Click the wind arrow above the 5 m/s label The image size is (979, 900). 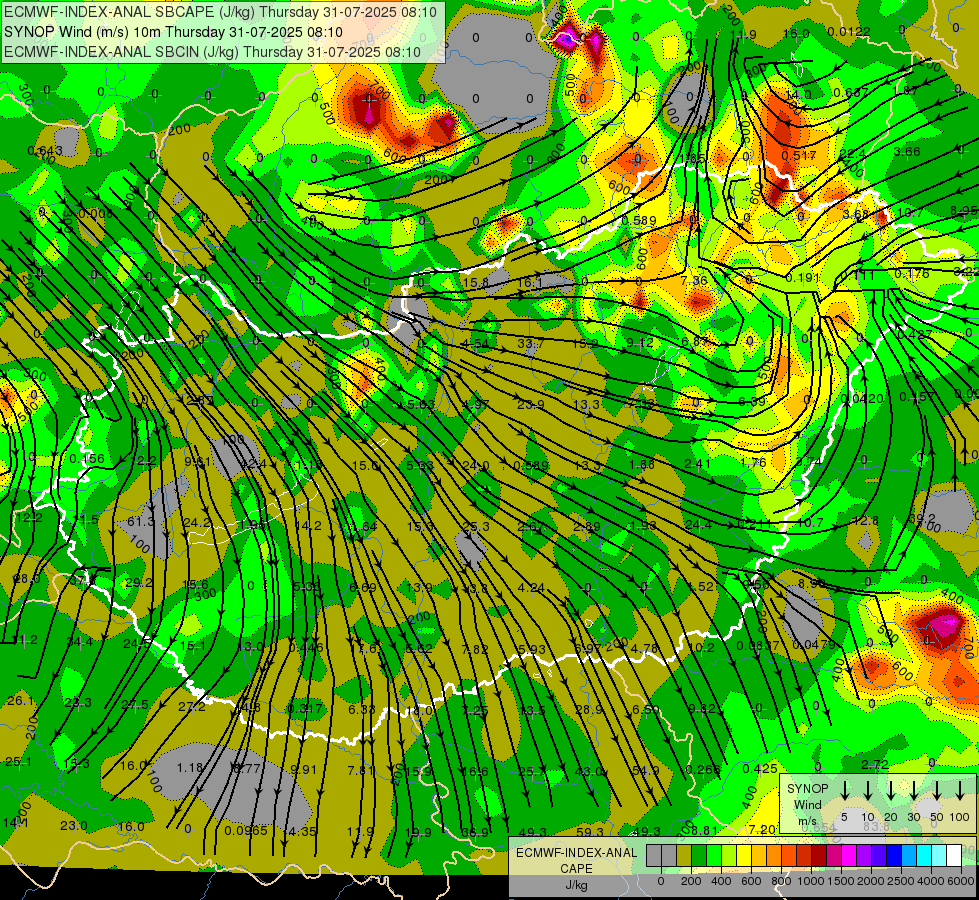(845, 790)
